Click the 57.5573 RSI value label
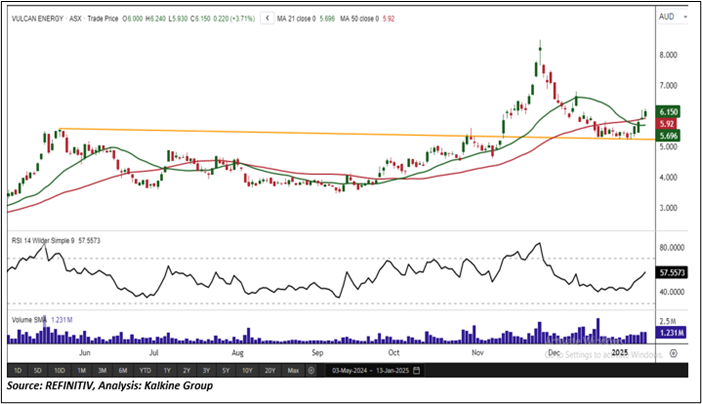Viewport: 702px width, 404px height. [x=672, y=272]
